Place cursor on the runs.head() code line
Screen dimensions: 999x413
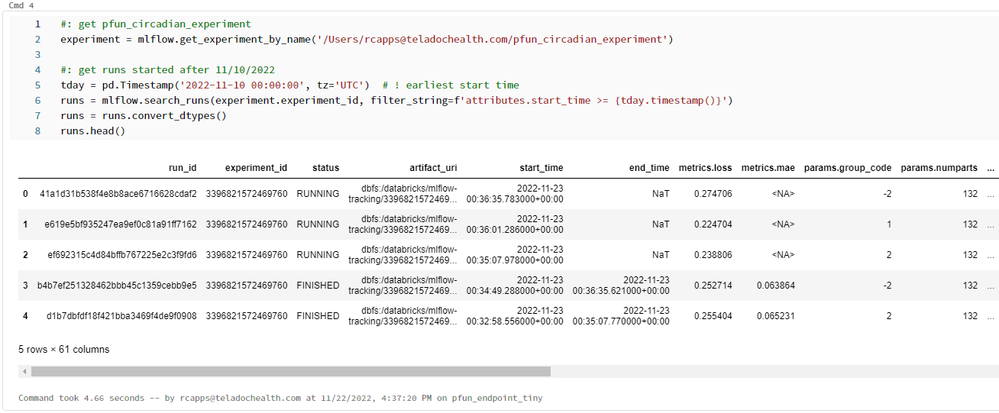(x=92, y=131)
